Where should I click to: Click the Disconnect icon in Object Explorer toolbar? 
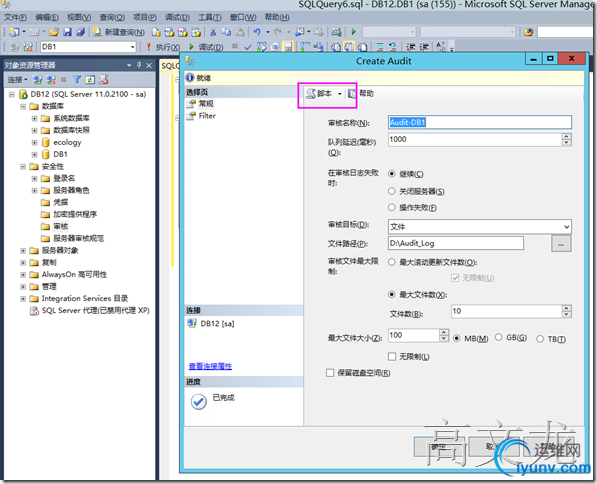[x=51, y=80]
